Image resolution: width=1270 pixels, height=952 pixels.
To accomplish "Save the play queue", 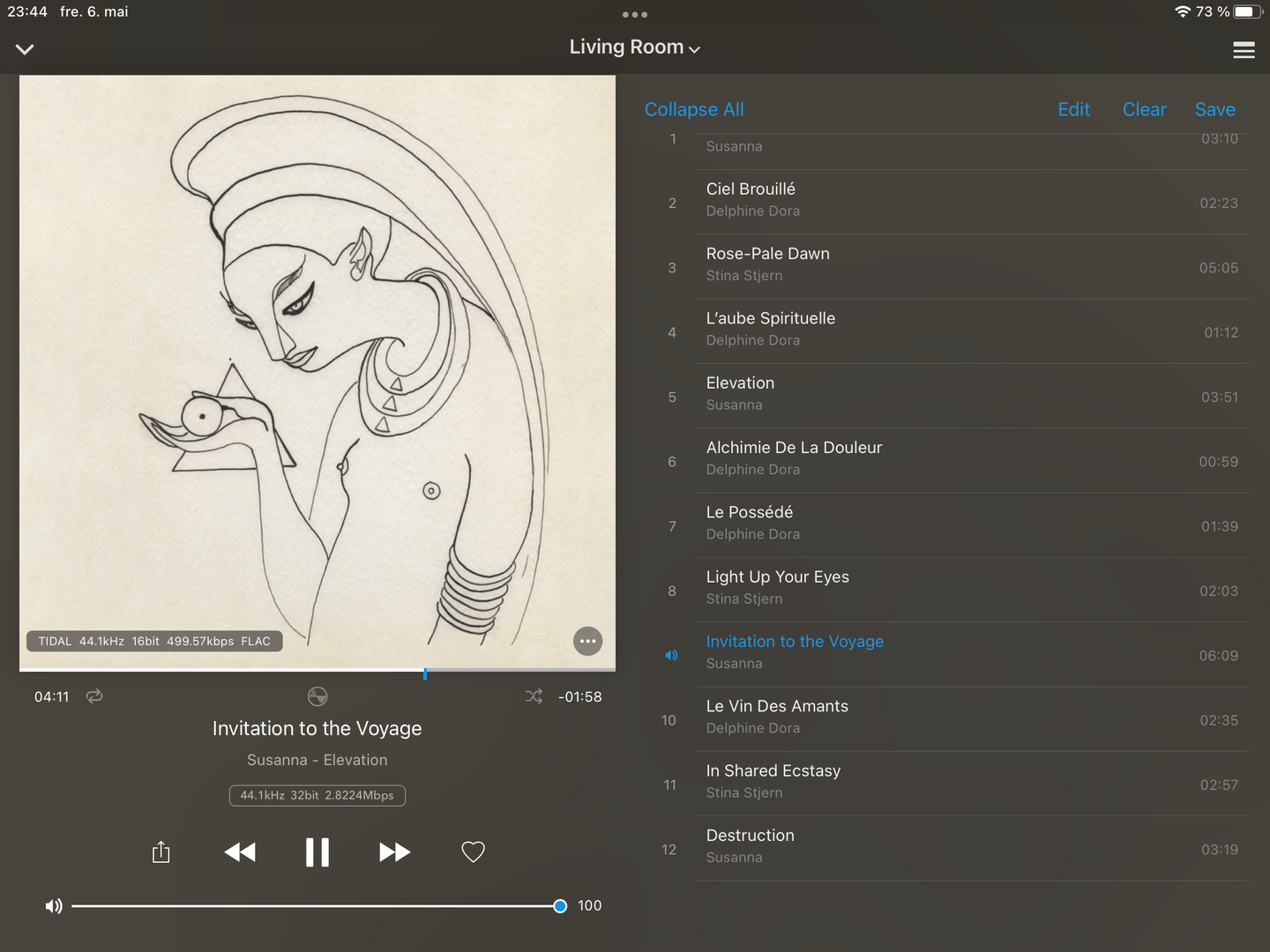I will [1214, 109].
